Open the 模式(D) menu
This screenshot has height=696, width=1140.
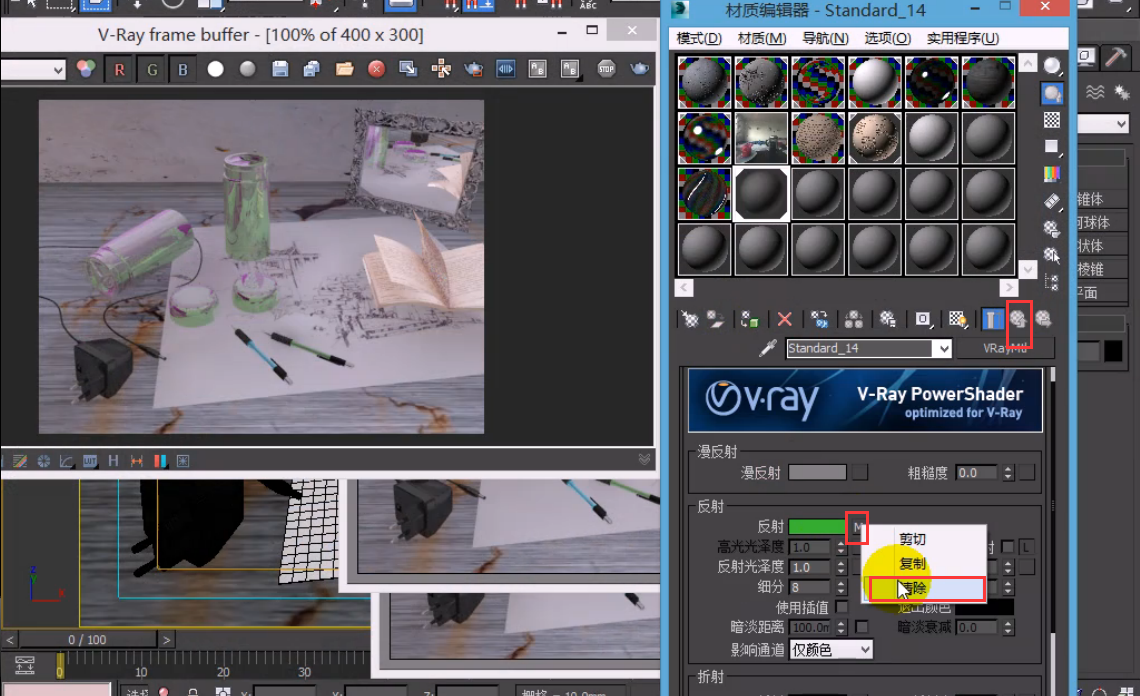(x=699, y=39)
